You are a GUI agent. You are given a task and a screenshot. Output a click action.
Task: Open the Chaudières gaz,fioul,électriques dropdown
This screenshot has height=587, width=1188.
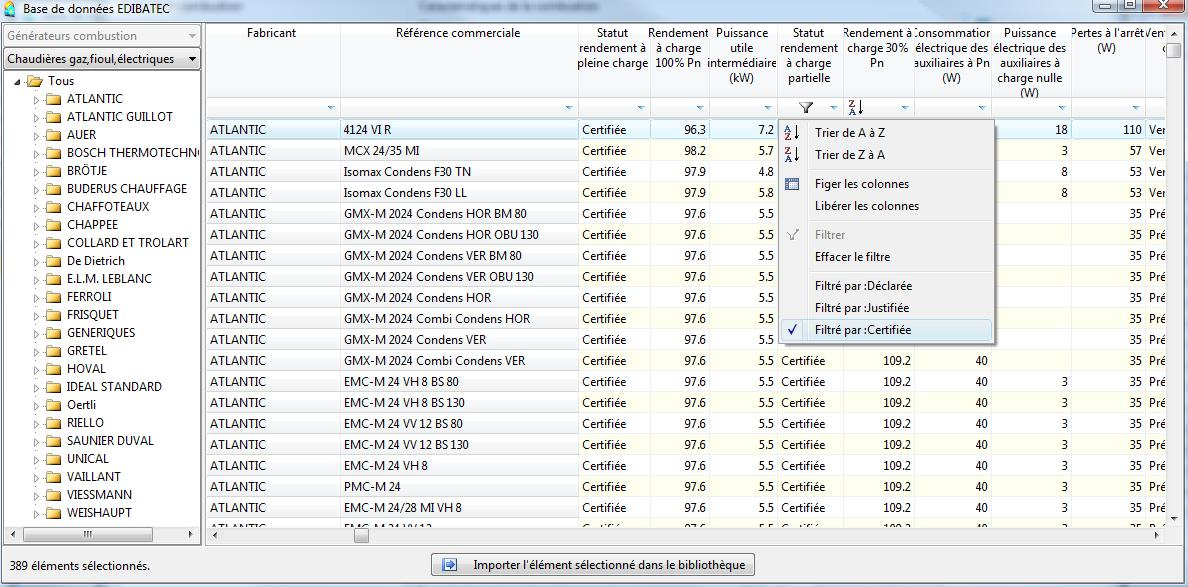pos(102,59)
